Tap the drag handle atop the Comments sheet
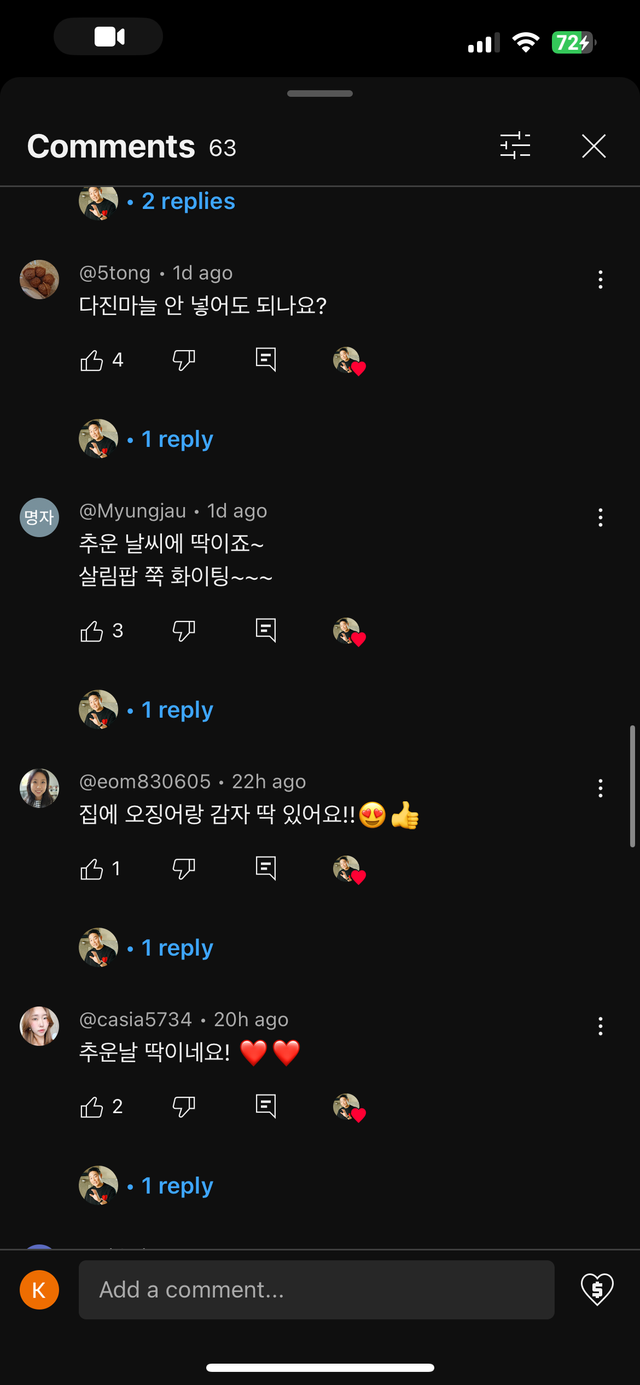Image resolution: width=640 pixels, height=1385 pixels. pyautogui.click(x=320, y=94)
